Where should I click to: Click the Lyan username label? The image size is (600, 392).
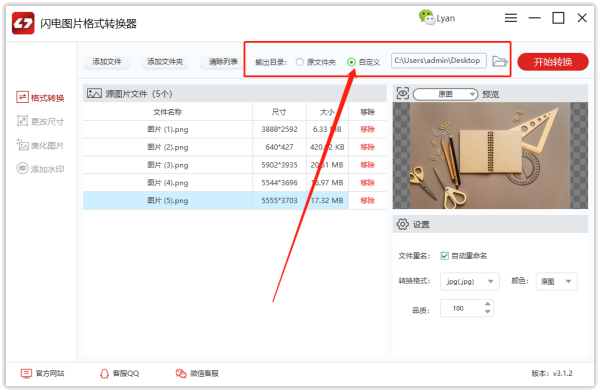[446, 18]
